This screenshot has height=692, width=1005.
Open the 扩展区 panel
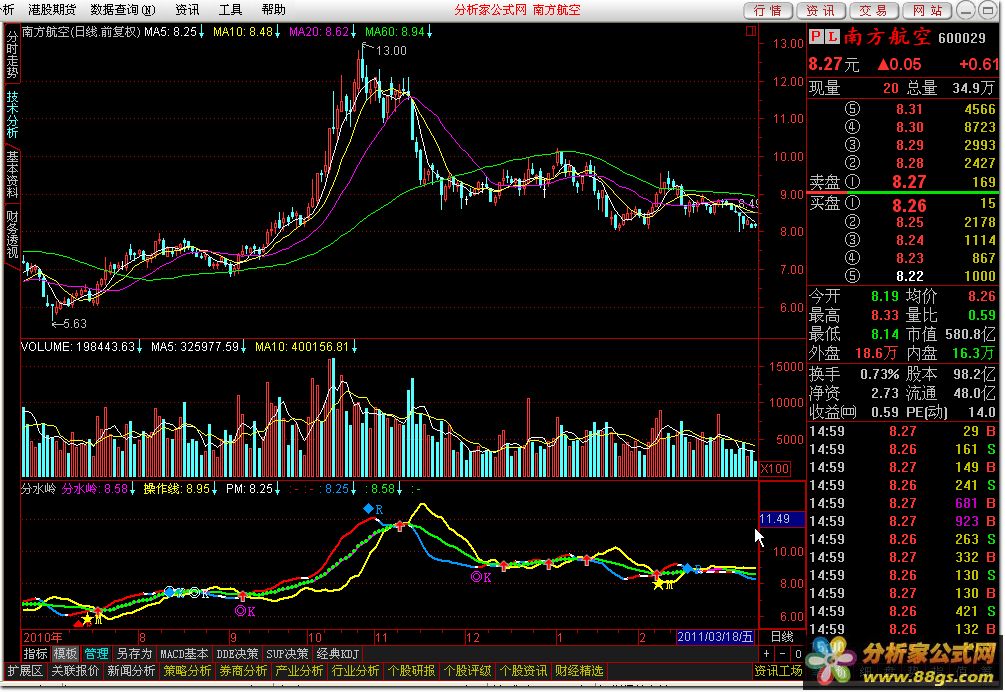click(25, 671)
